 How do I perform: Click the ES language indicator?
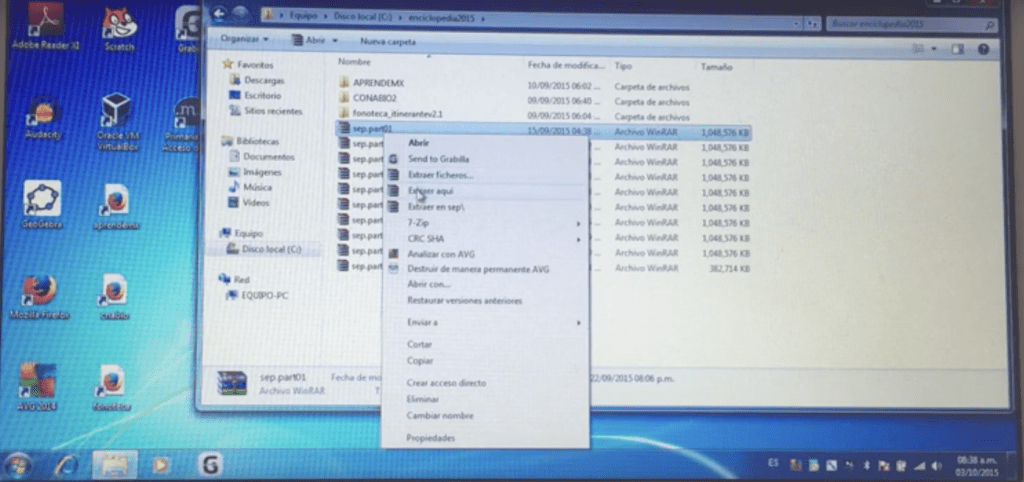click(x=773, y=463)
